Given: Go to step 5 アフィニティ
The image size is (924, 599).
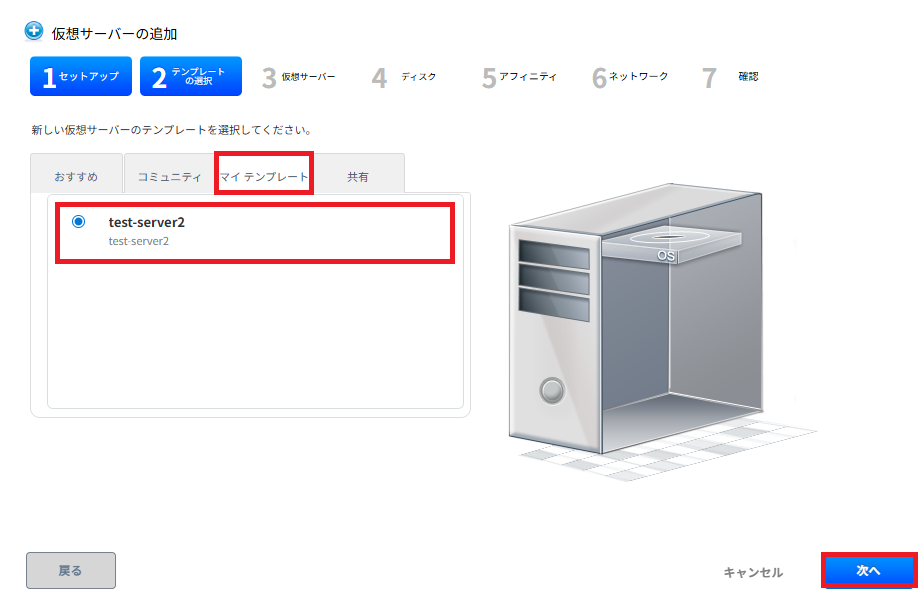Looking at the screenshot, I should 519,77.
